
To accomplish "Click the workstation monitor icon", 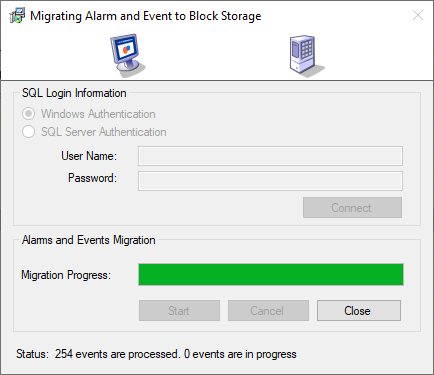I will click(x=128, y=55).
